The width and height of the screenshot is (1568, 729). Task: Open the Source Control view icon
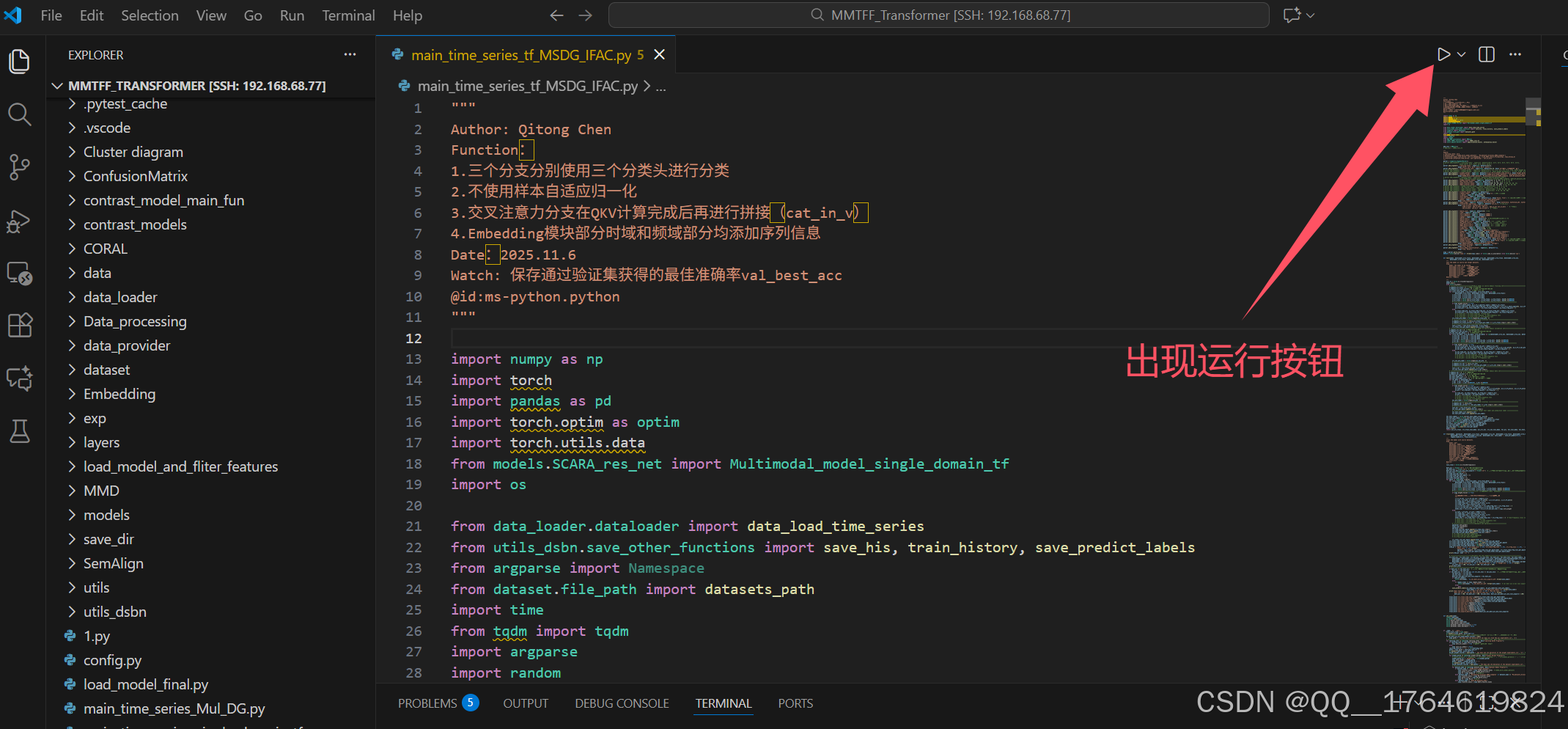(x=20, y=167)
